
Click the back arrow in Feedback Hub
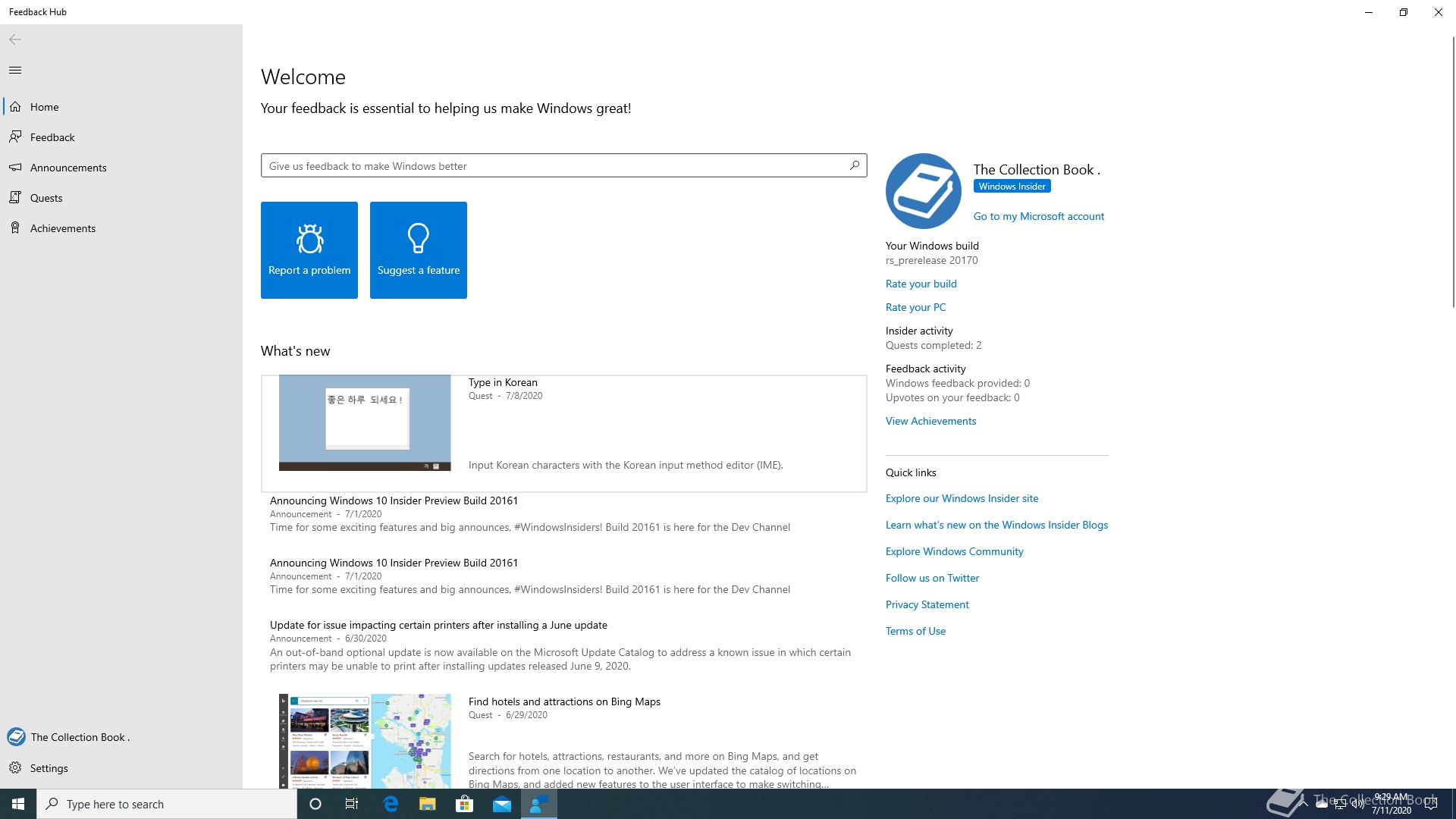[x=15, y=39]
